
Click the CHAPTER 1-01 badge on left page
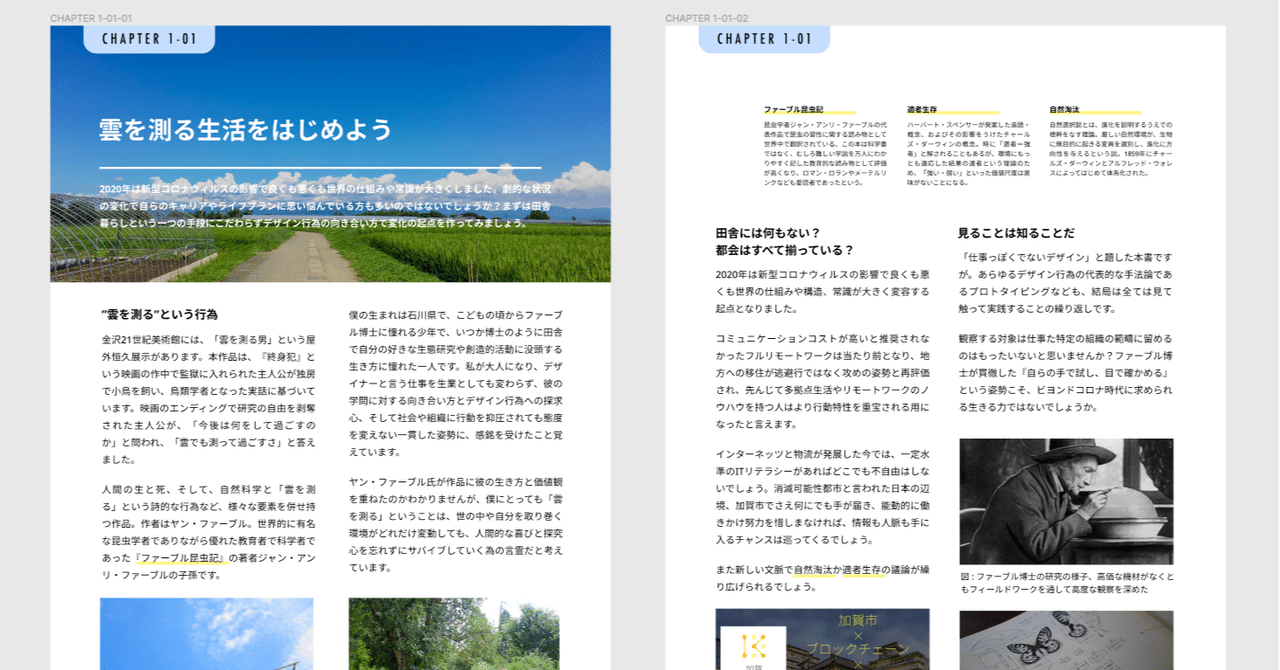click(148, 39)
